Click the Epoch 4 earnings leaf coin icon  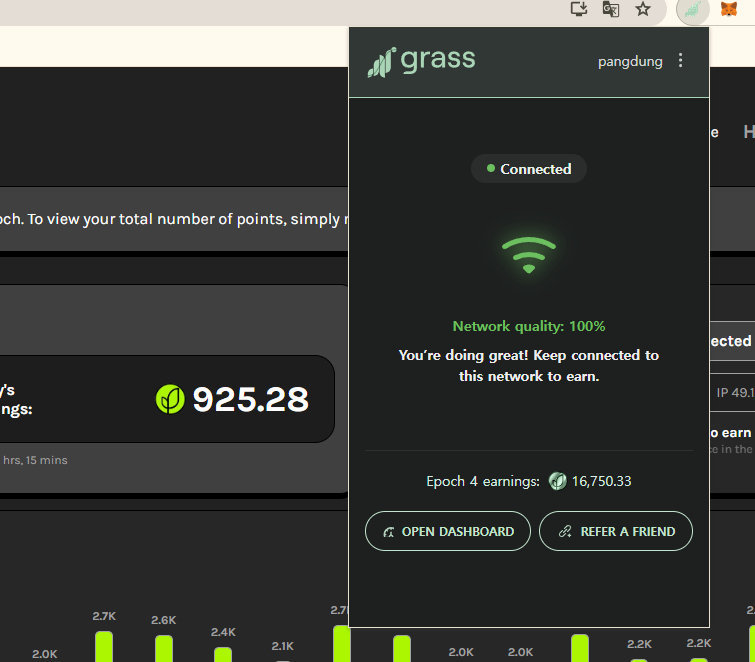(x=558, y=481)
